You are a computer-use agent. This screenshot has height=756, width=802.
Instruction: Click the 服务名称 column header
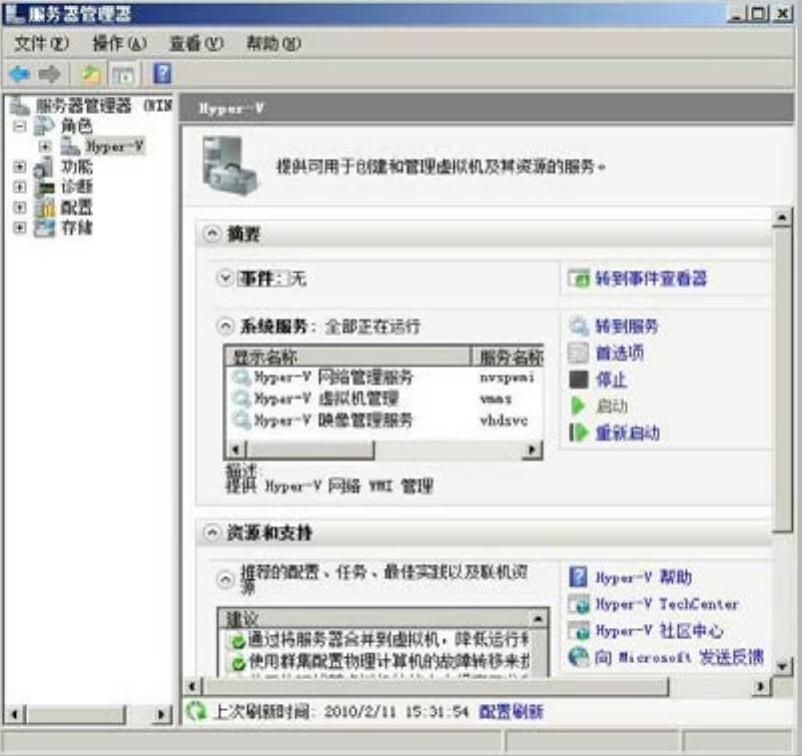pyautogui.click(x=507, y=357)
